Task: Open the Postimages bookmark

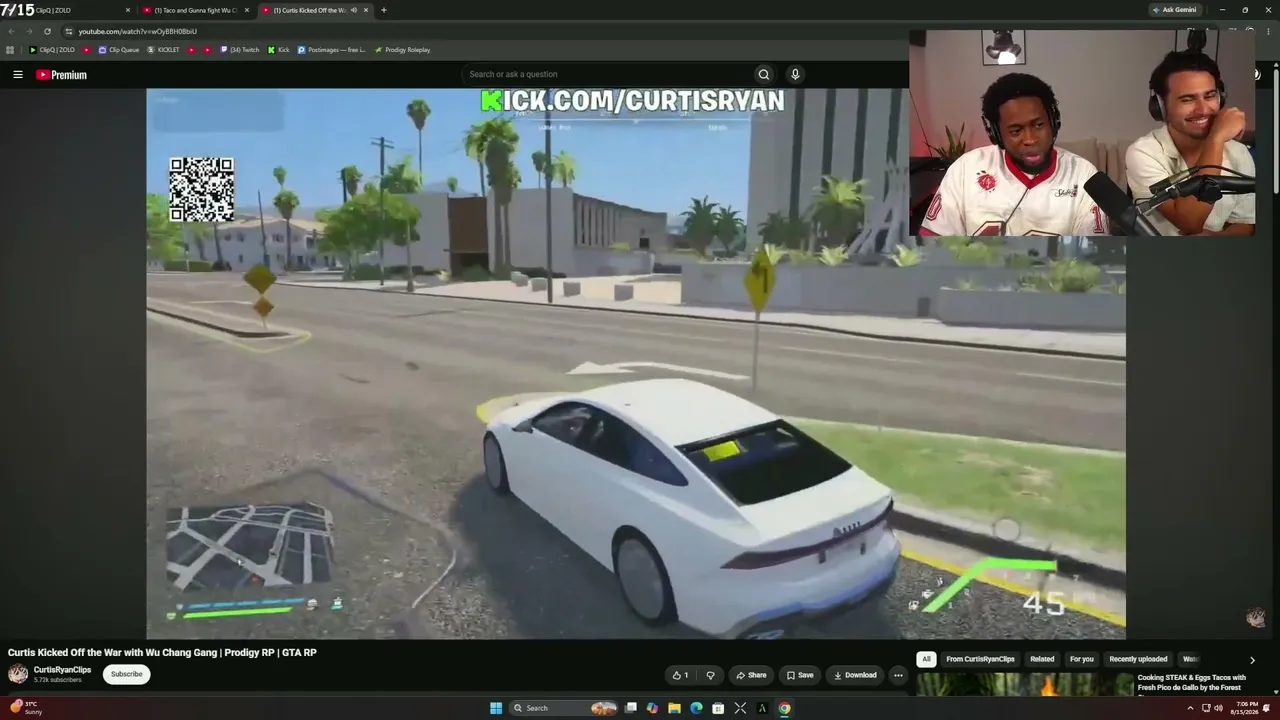Action: point(331,50)
